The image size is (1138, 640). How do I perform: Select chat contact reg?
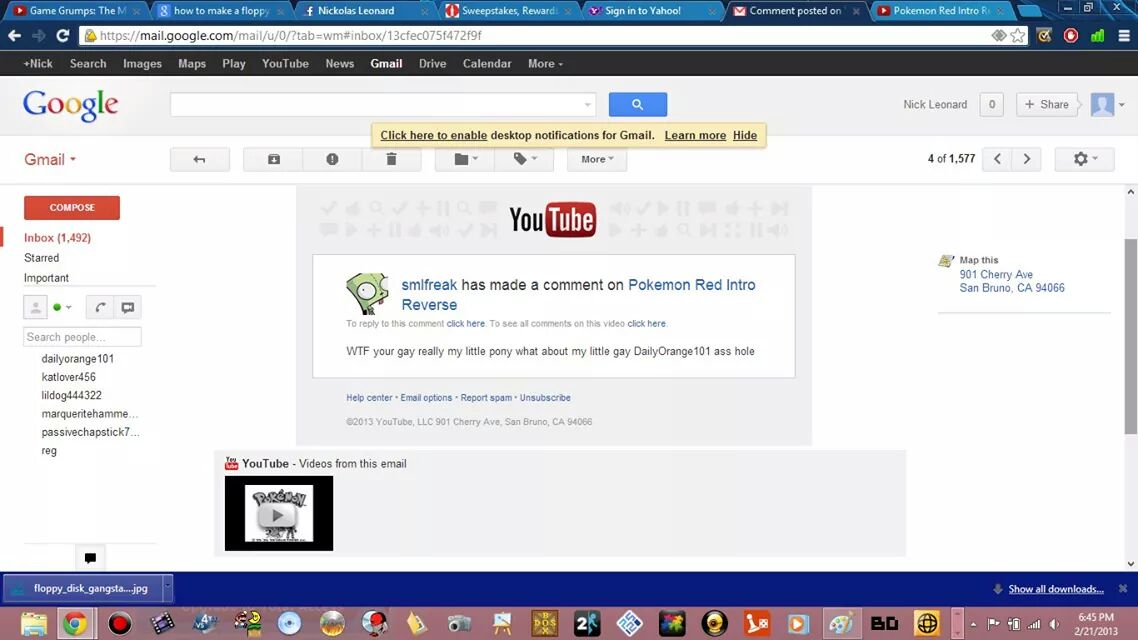(49, 451)
